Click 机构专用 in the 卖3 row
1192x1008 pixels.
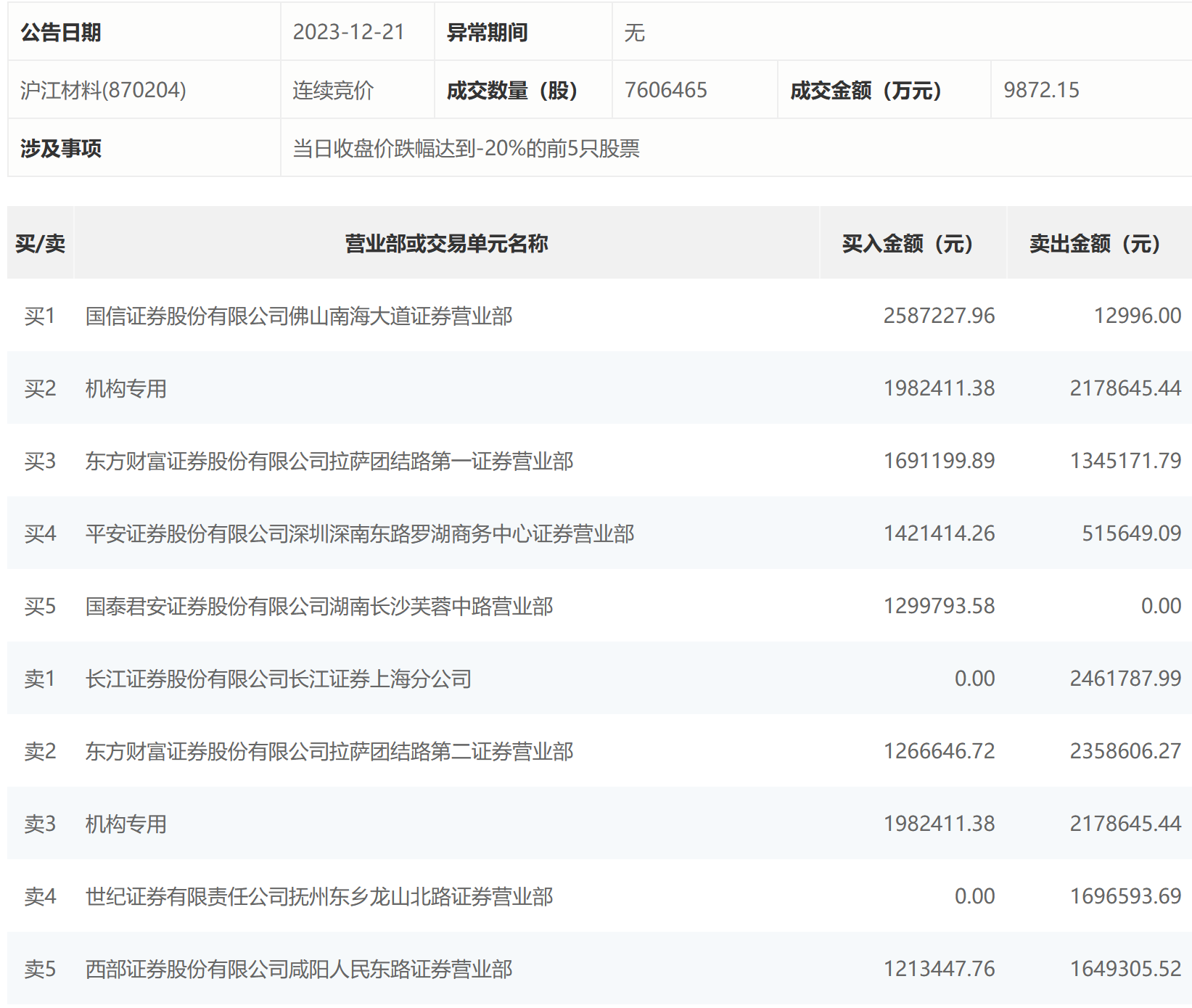[126, 824]
